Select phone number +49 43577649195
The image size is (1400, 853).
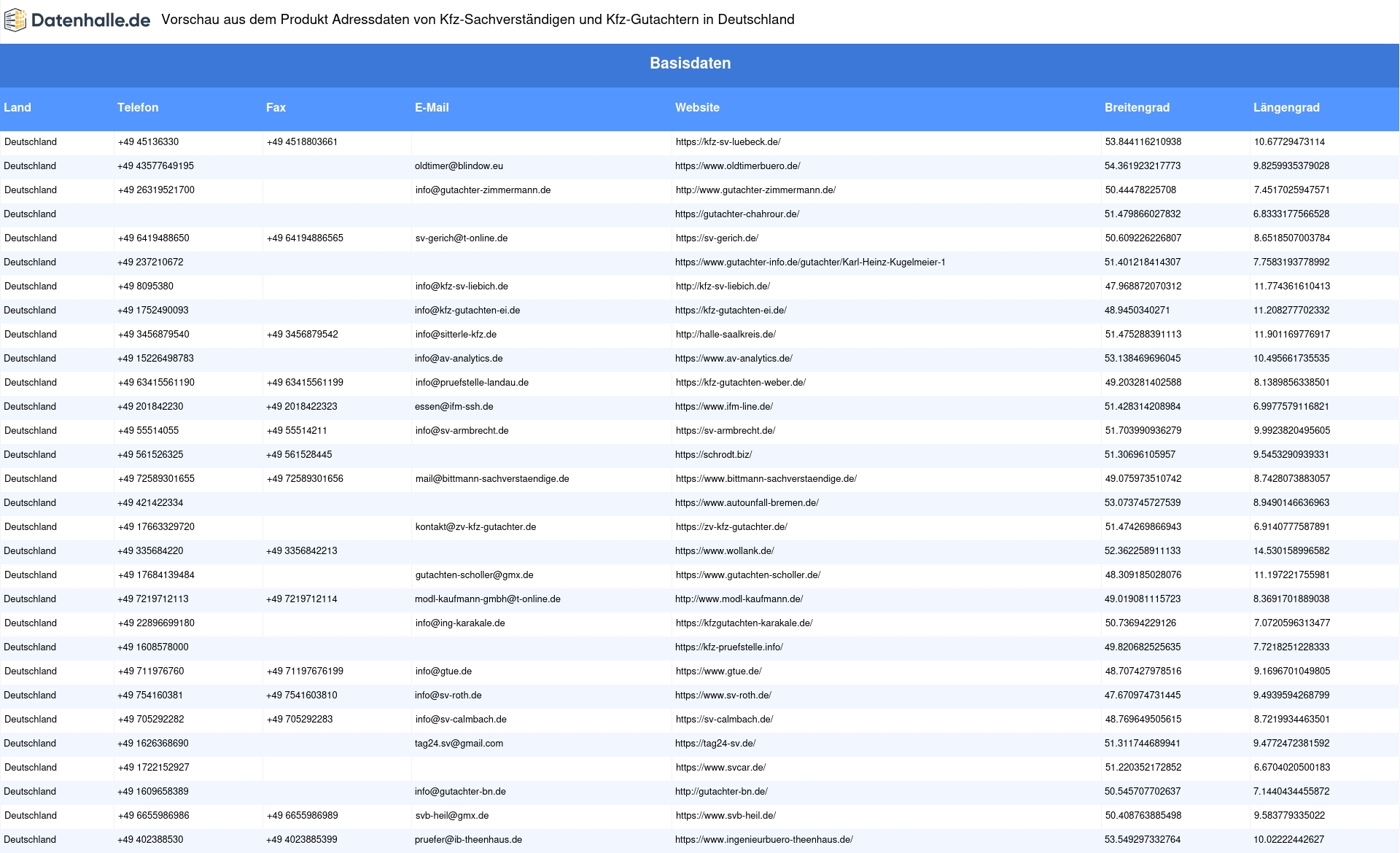(x=156, y=166)
